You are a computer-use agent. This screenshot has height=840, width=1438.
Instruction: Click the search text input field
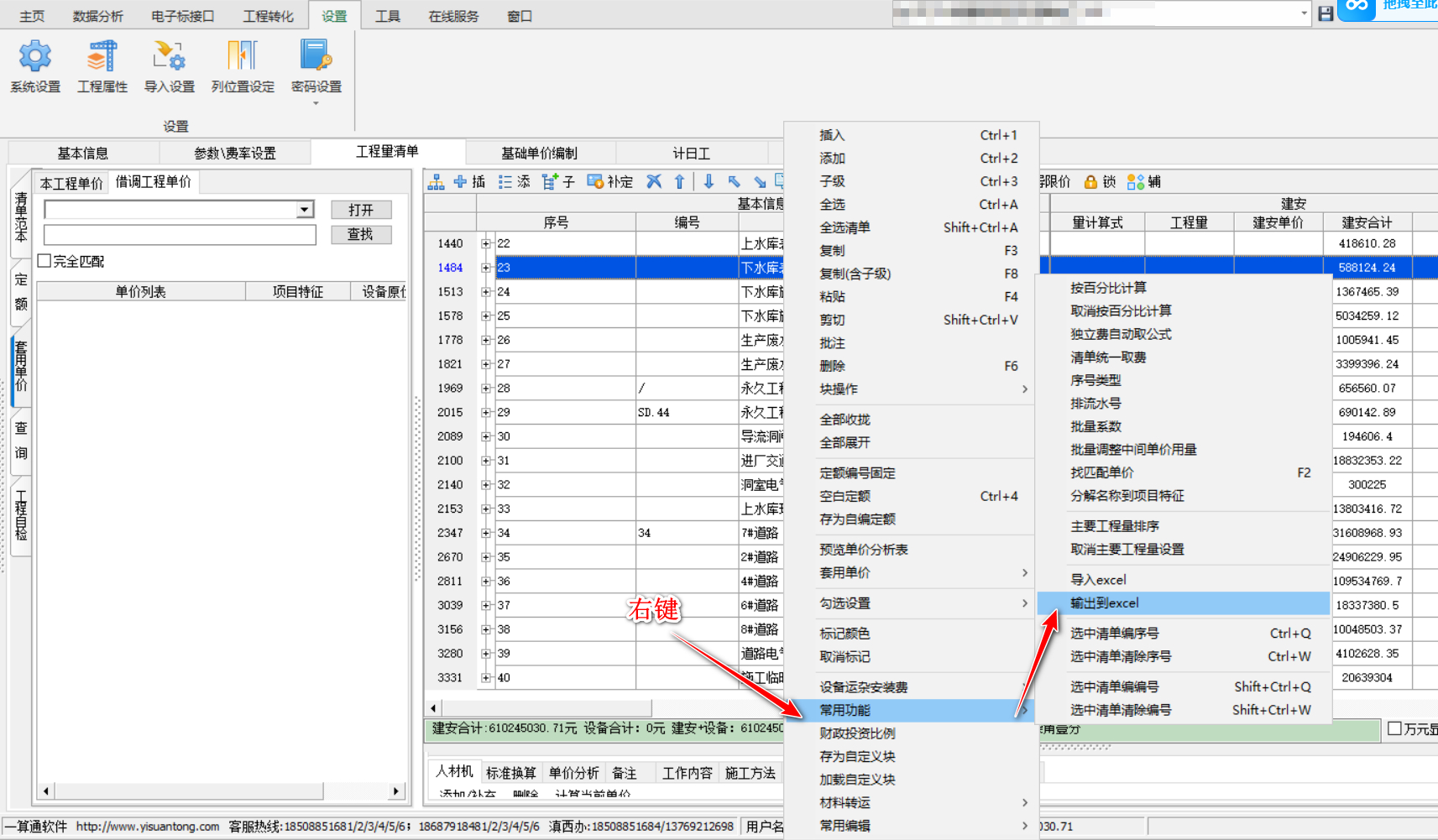pyautogui.click(x=180, y=235)
